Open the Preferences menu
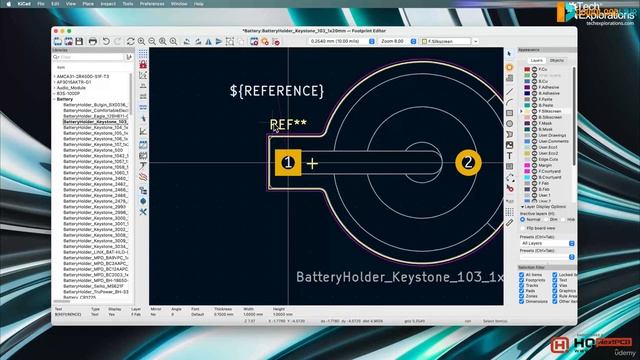This screenshot has height=360, width=640. click(152, 4)
